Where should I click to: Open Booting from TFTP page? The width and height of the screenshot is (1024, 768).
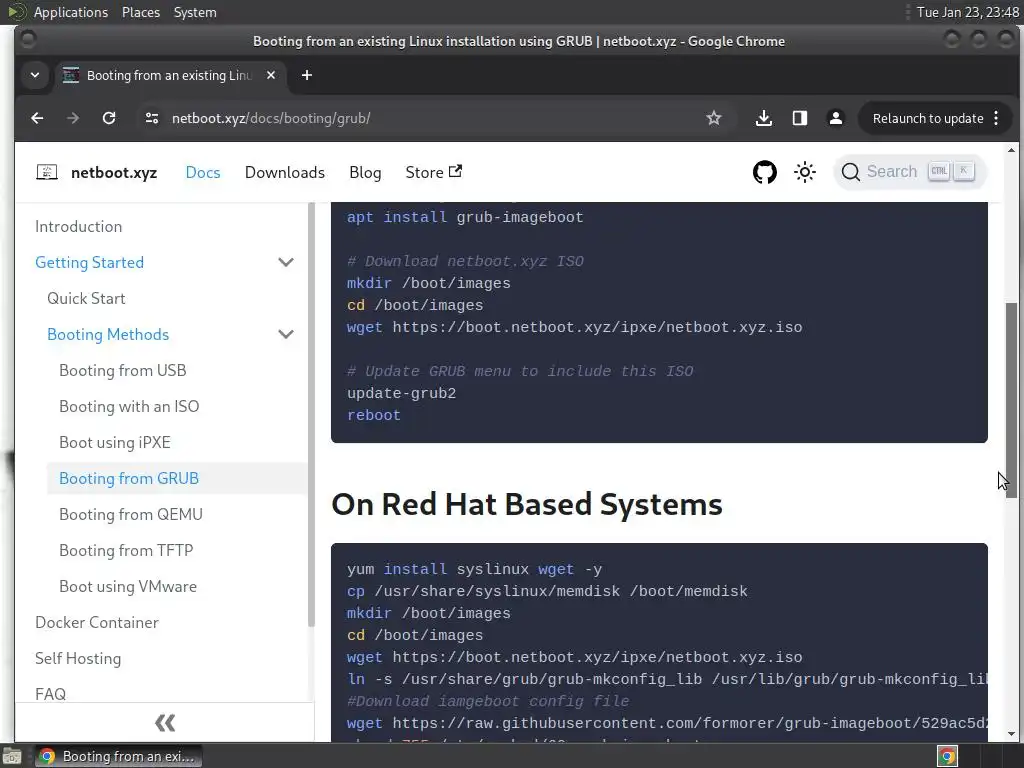point(126,550)
